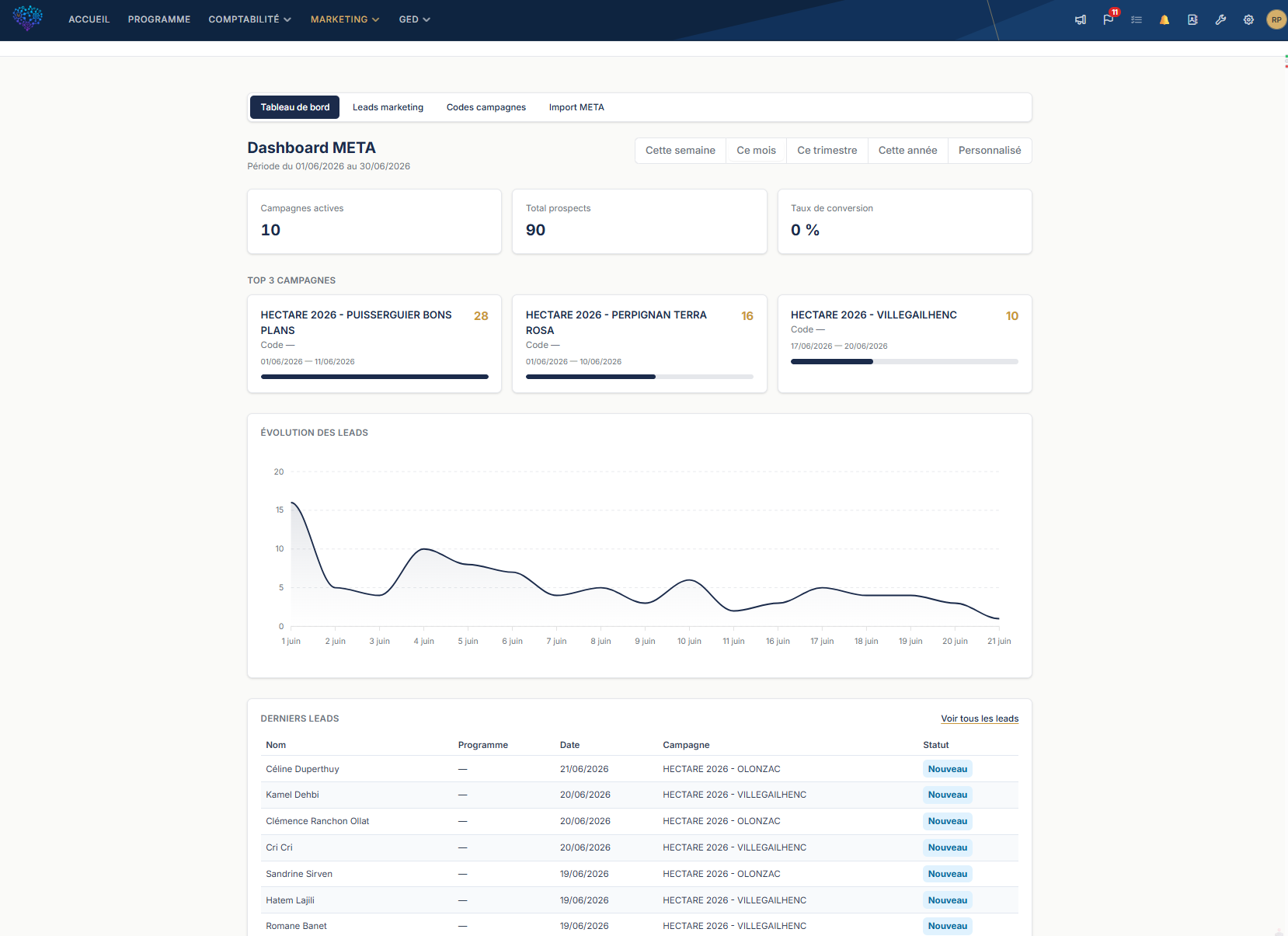
Task: Click the PERPIGNAN TERRA ROSA progress bar
Action: coord(639,377)
